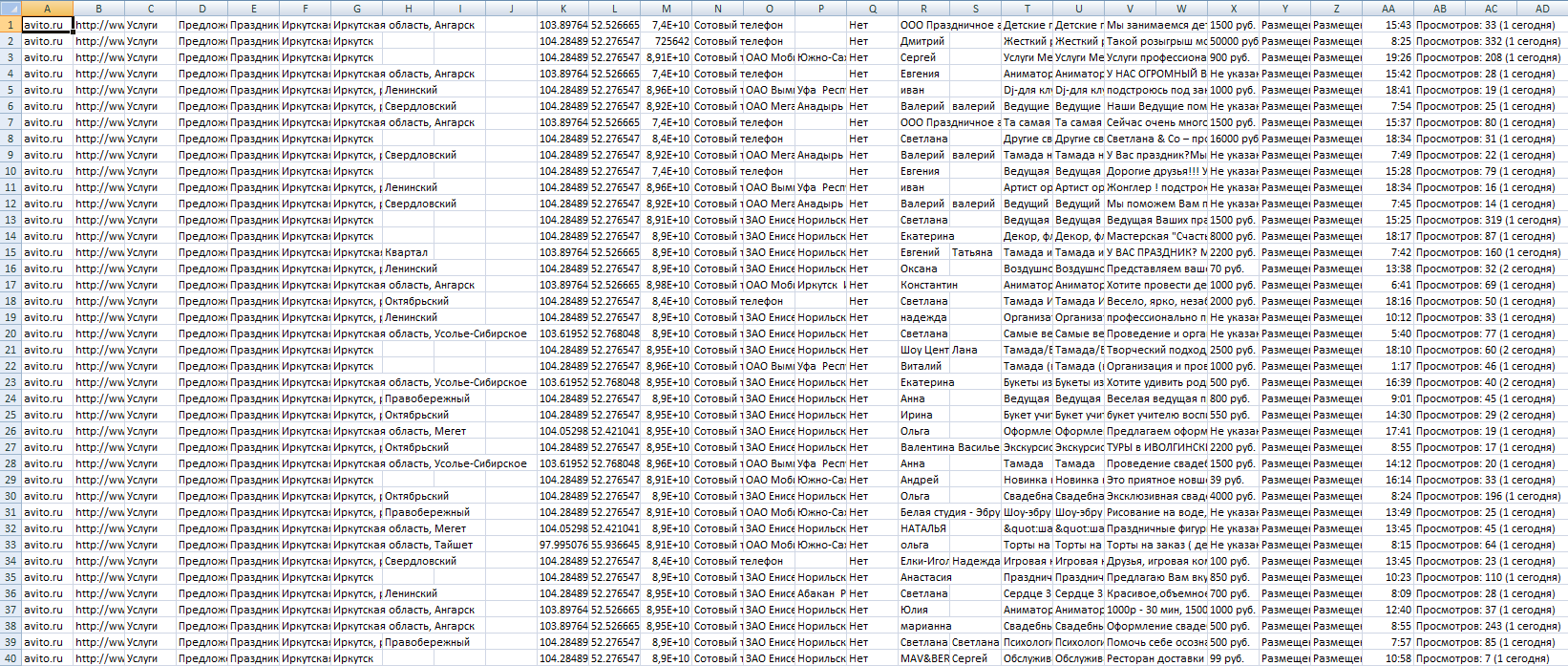The height and width of the screenshot is (666, 1568).
Task: Click the city cell Абакан
Action: point(820,593)
